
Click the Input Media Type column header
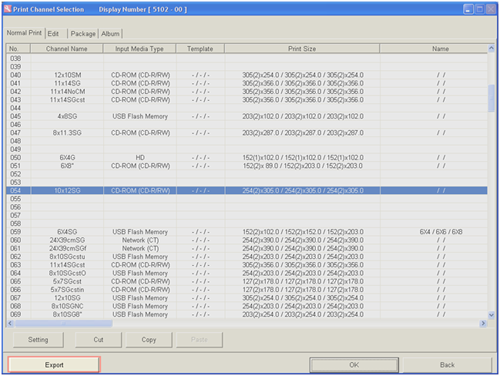139,49
